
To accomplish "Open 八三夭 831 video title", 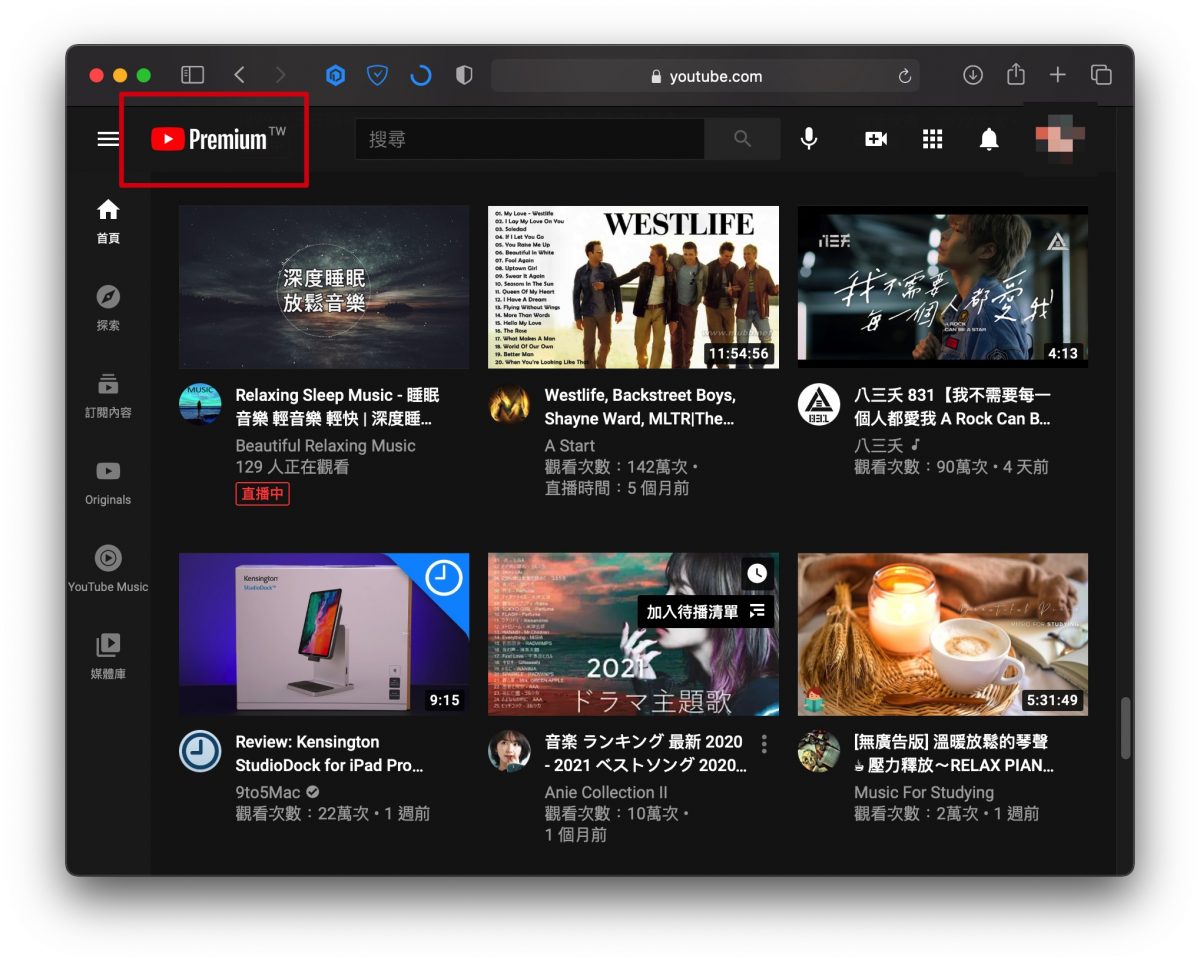I will tap(952, 407).
